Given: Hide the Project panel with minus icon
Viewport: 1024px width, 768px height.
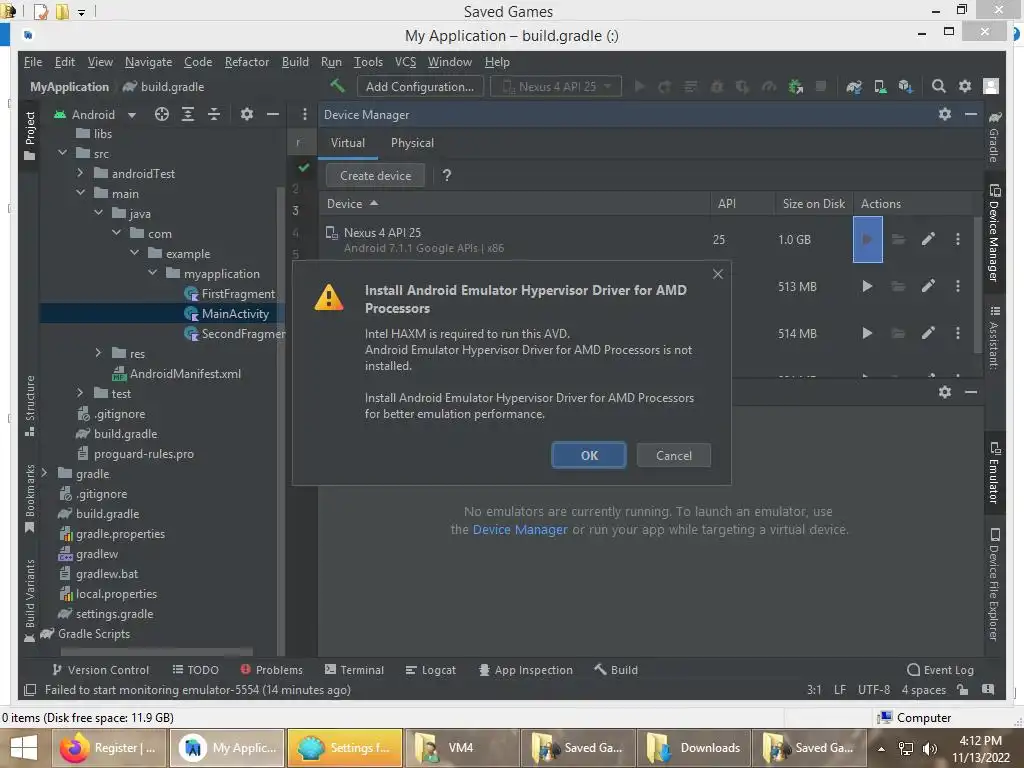Looking at the screenshot, I should (273, 114).
